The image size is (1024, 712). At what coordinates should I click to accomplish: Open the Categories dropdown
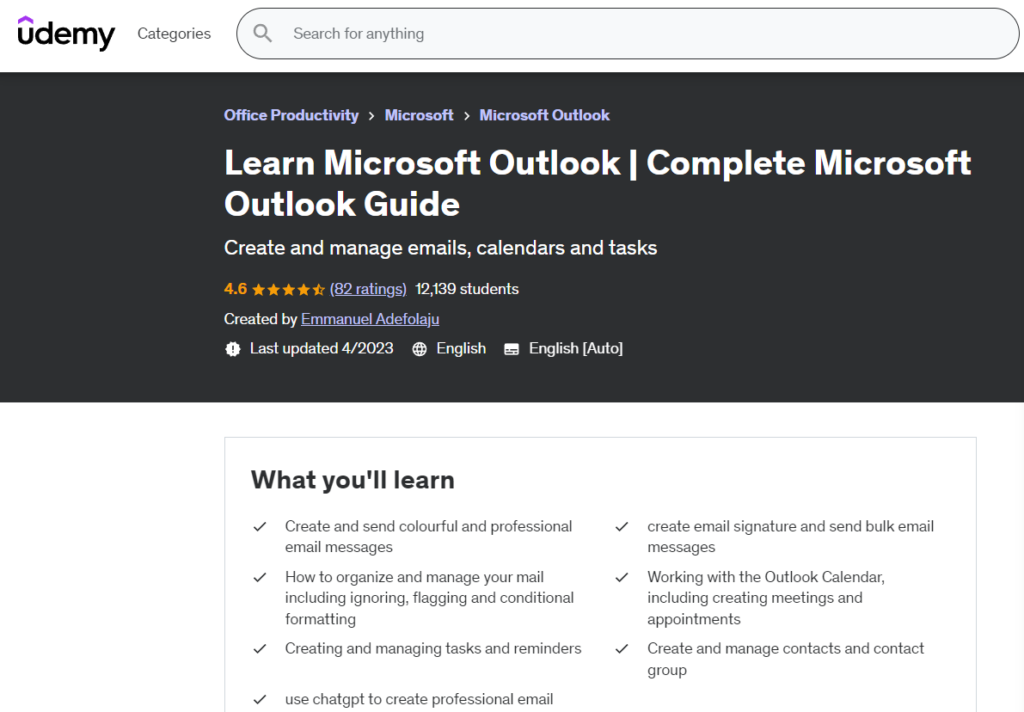pos(173,33)
